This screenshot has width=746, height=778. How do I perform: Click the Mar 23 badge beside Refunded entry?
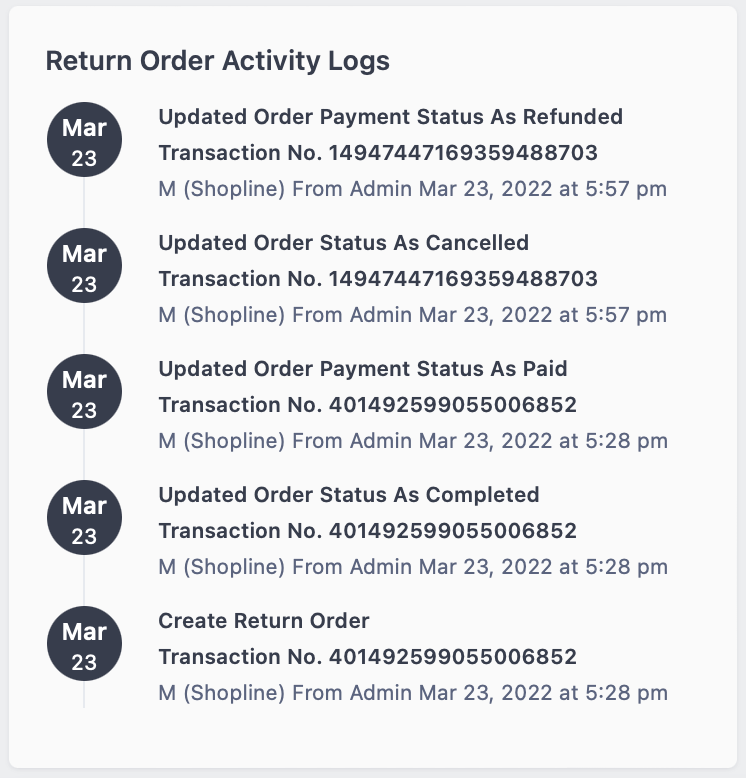[x=84, y=139]
